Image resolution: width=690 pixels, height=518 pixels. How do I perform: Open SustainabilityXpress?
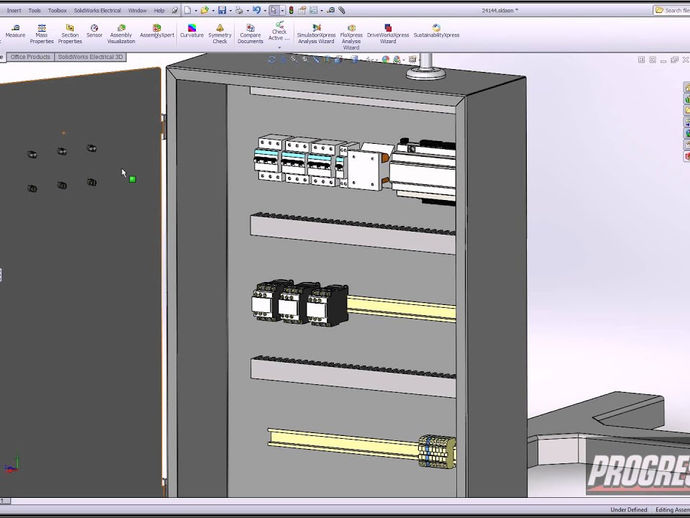tap(436, 32)
